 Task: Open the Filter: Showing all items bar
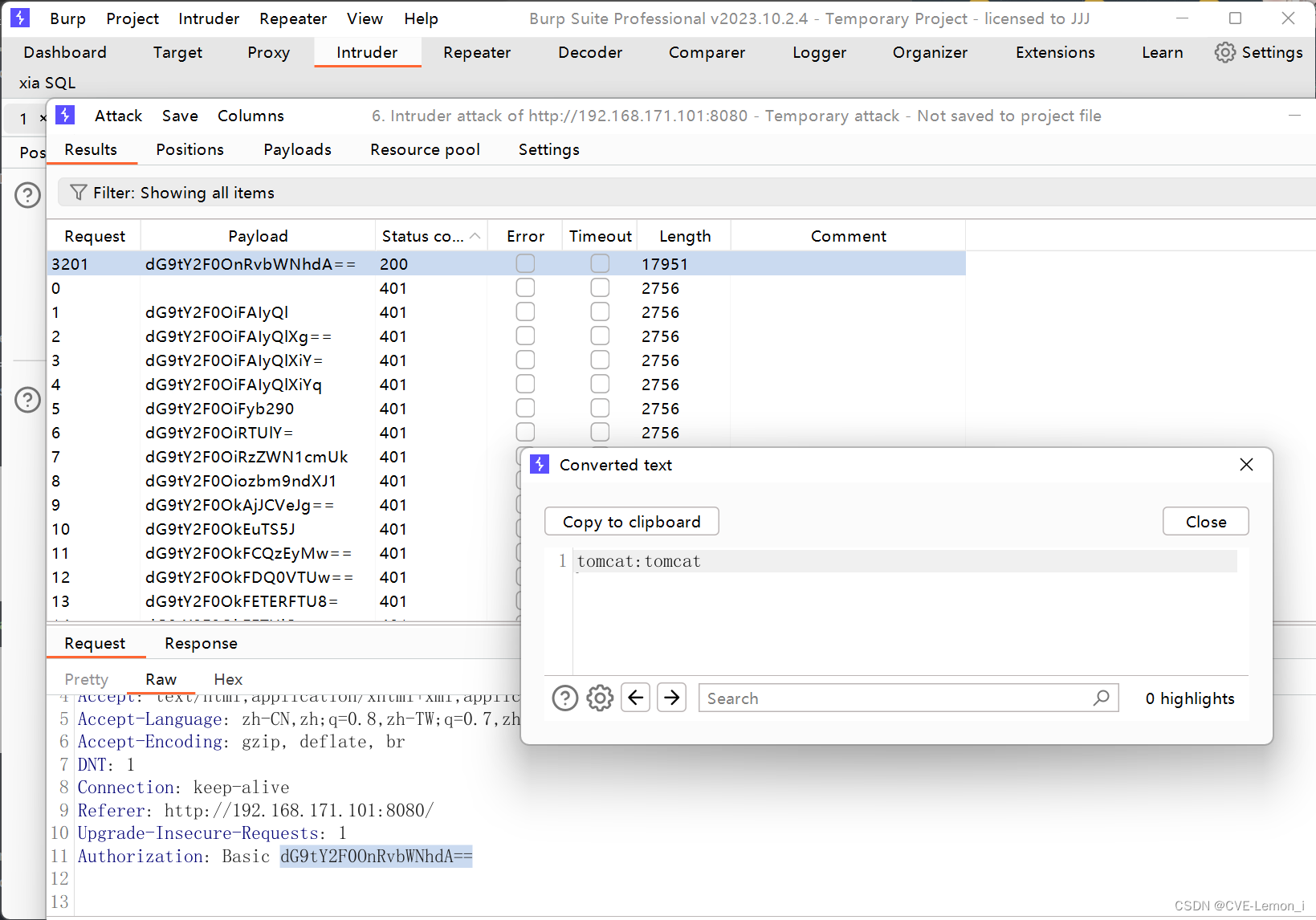[x=687, y=193]
